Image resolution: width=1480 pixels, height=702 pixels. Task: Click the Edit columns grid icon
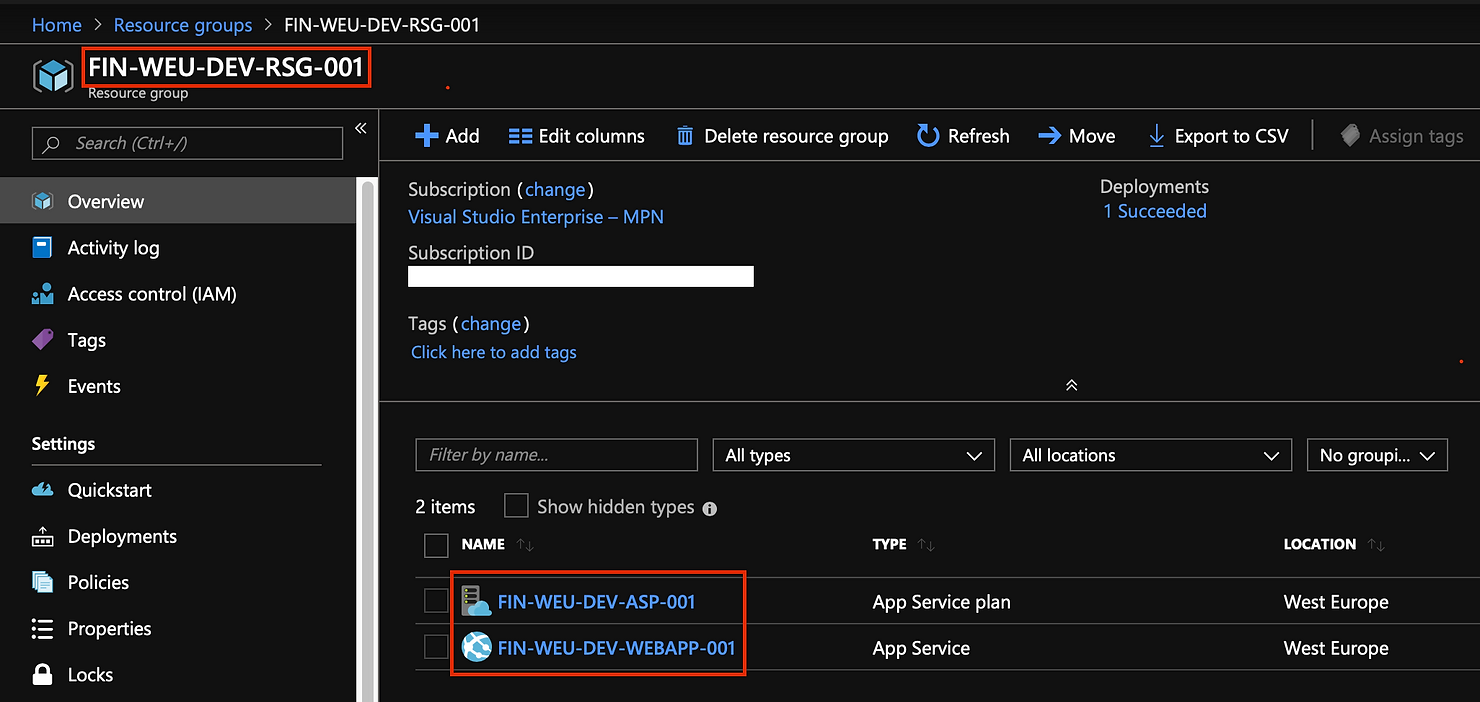pos(520,136)
